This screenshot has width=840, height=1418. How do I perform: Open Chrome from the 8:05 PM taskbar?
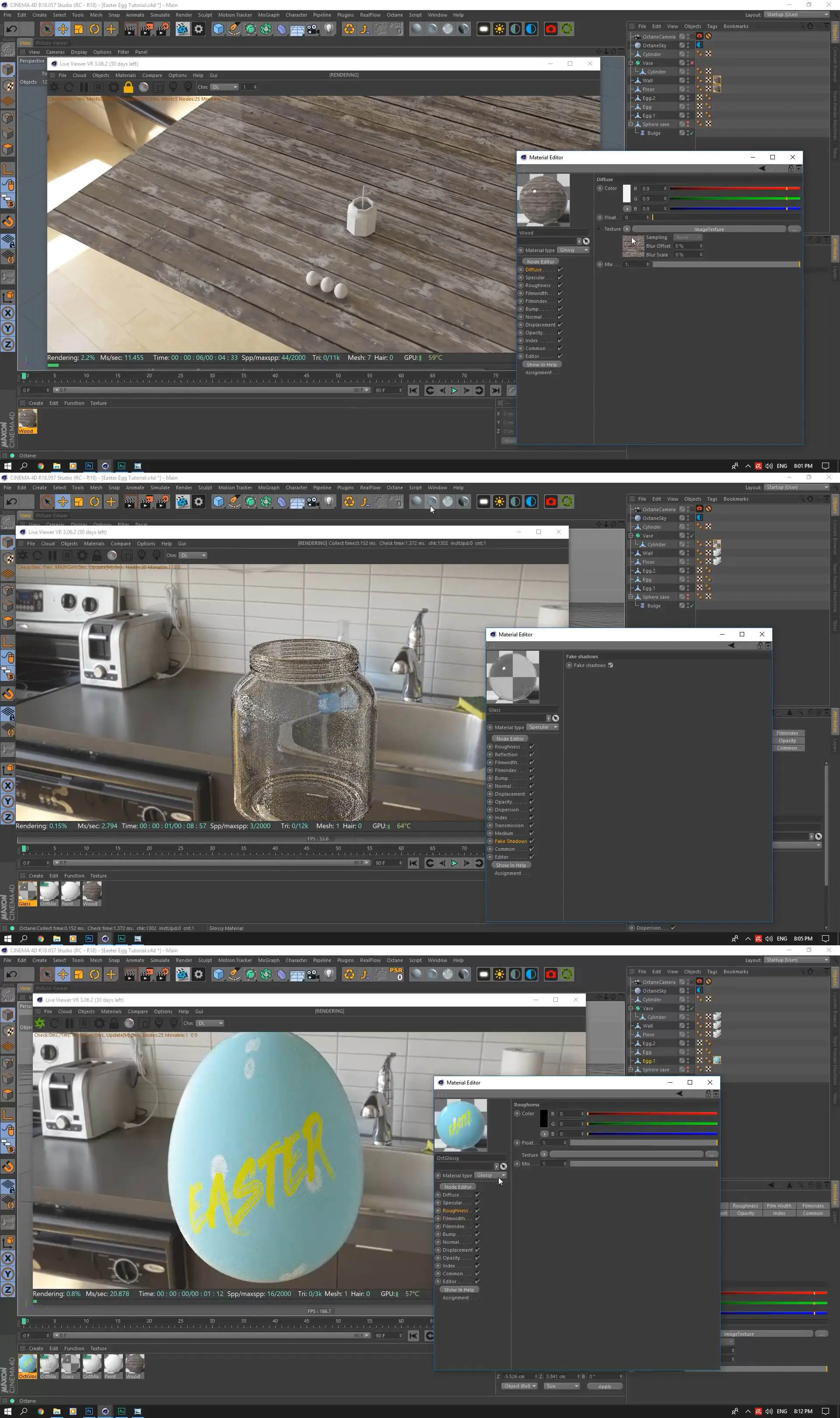click(41, 938)
